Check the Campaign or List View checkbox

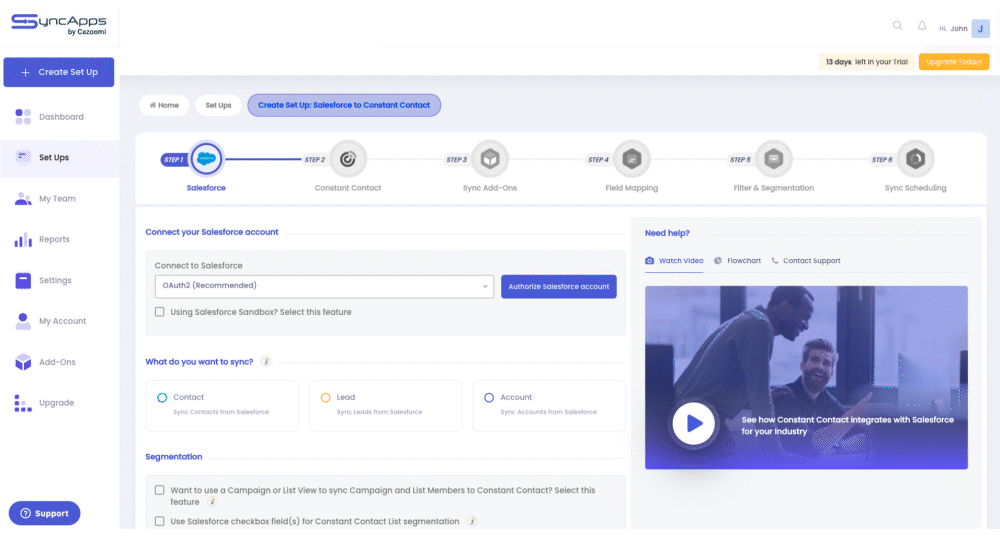pos(159,490)
